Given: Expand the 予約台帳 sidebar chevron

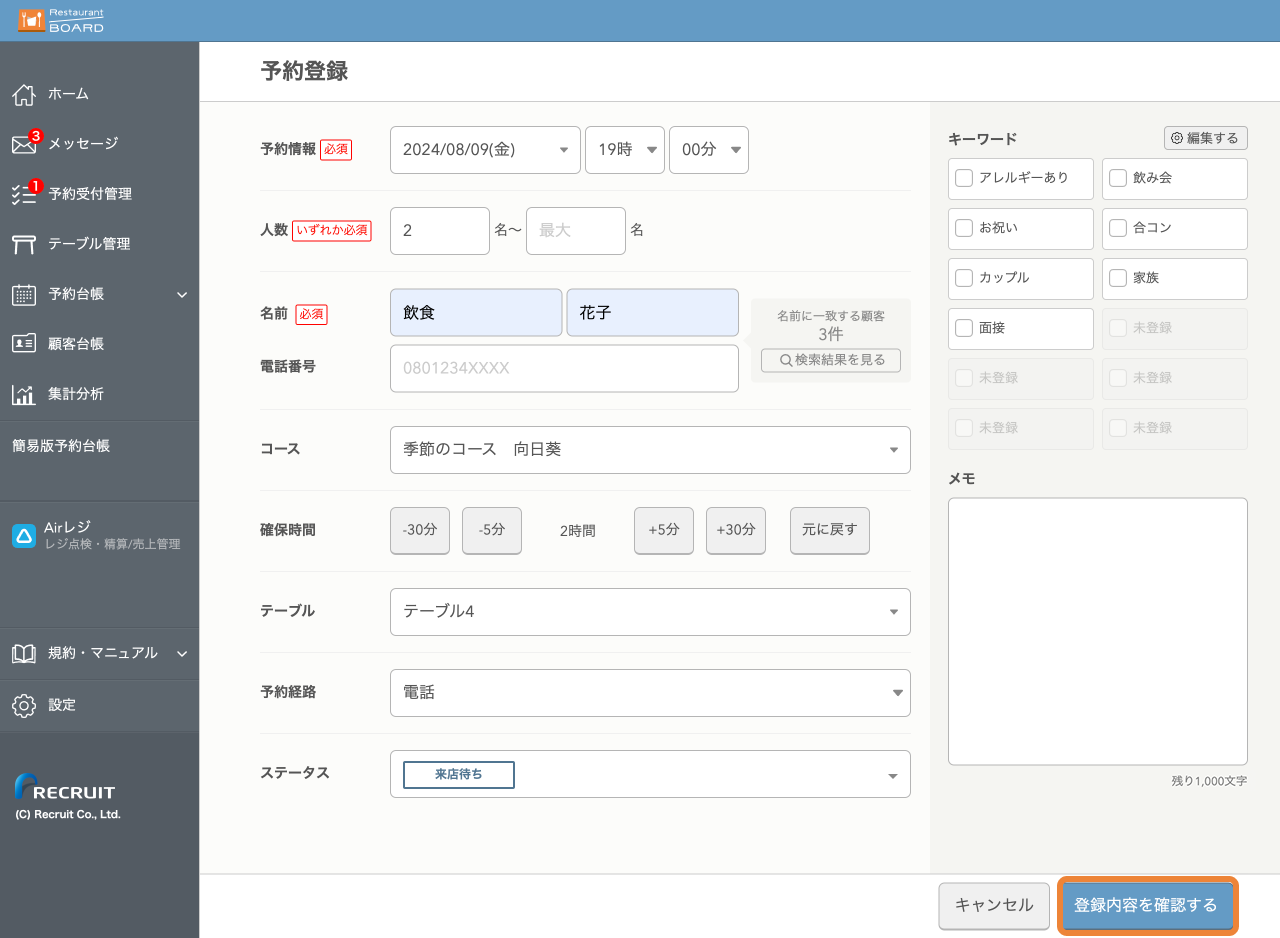Looking at the screenshot, I should pyautogui.click(x=181, y=294).
